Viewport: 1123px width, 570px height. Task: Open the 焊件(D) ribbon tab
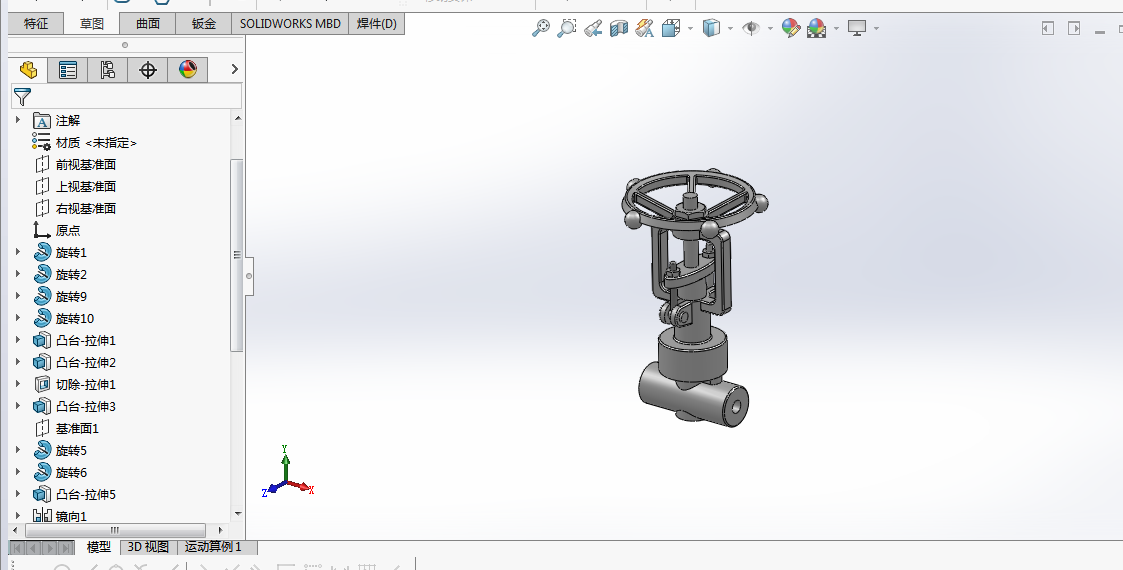click(x=377, y=24)
